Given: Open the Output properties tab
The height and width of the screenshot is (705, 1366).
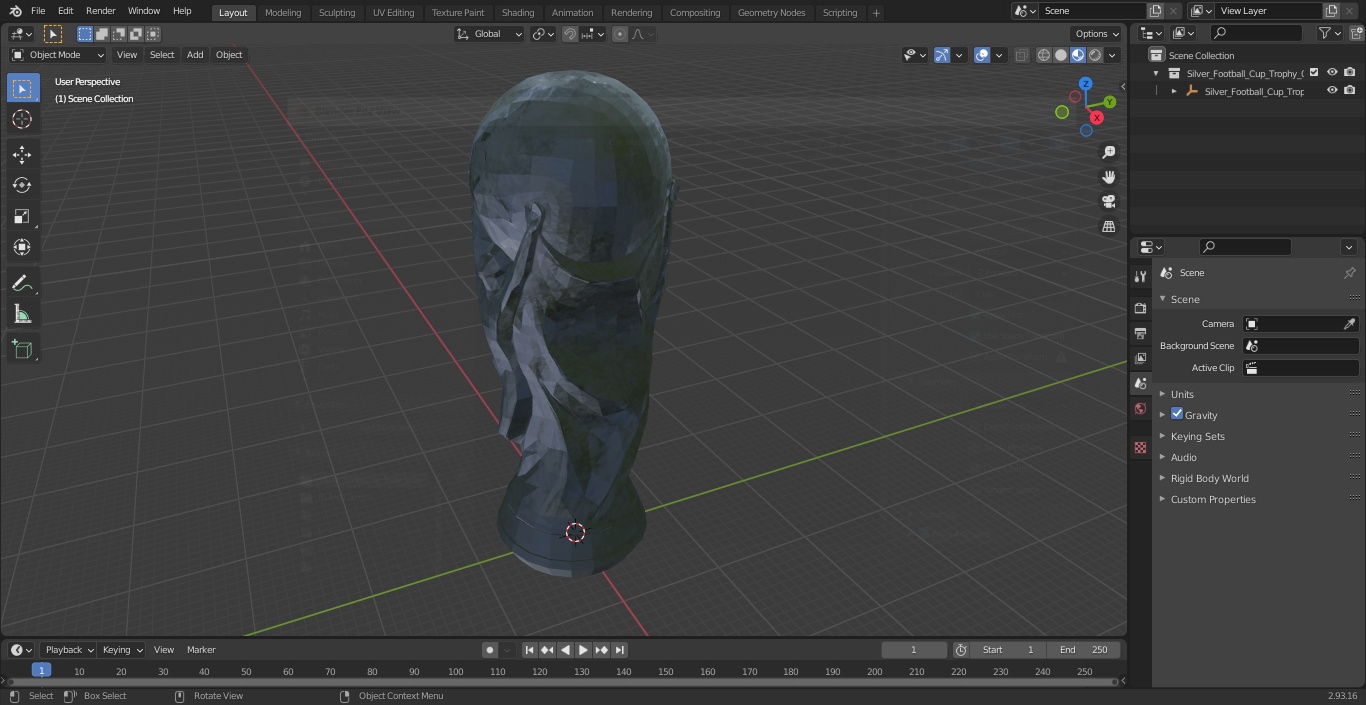Looking at the screenshot, I should pyautogui.click(x=1140, y=333).
